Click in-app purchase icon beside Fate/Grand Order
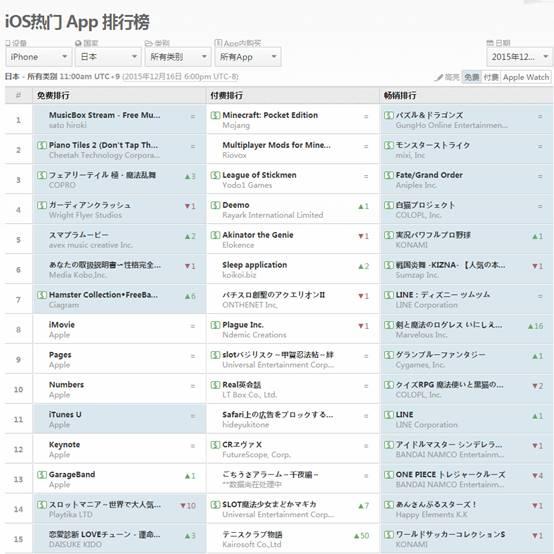The width and height of the screenshot is (554, 554). click(x=389, y=175)
